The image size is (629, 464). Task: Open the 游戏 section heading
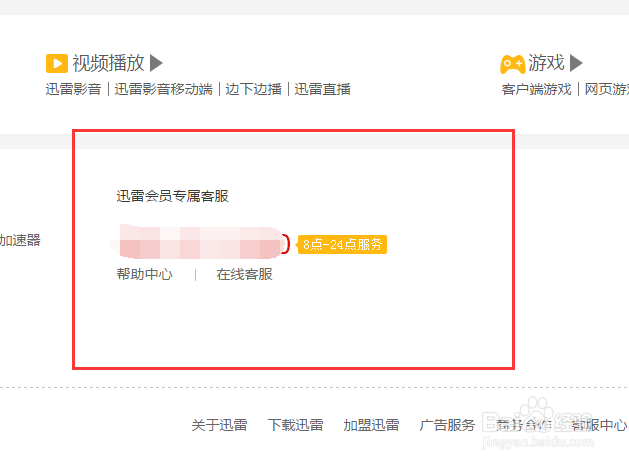[546, 63]
